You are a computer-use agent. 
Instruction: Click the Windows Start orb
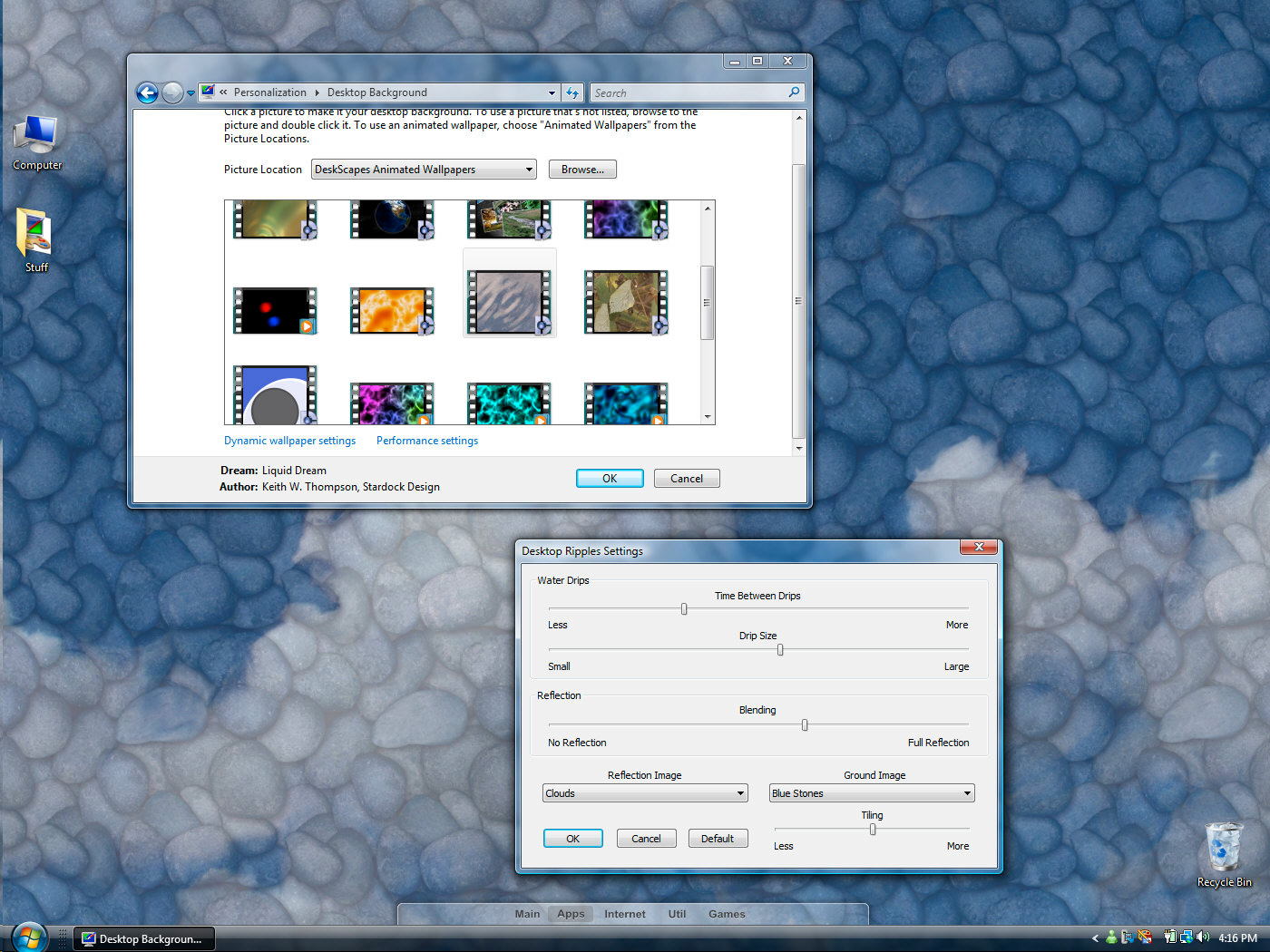click(x=28, y=938)
